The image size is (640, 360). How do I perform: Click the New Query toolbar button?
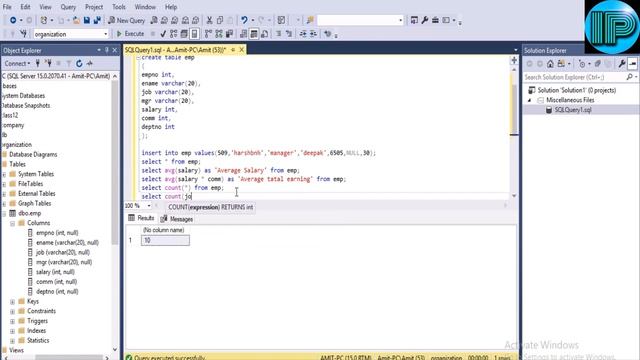127,20
